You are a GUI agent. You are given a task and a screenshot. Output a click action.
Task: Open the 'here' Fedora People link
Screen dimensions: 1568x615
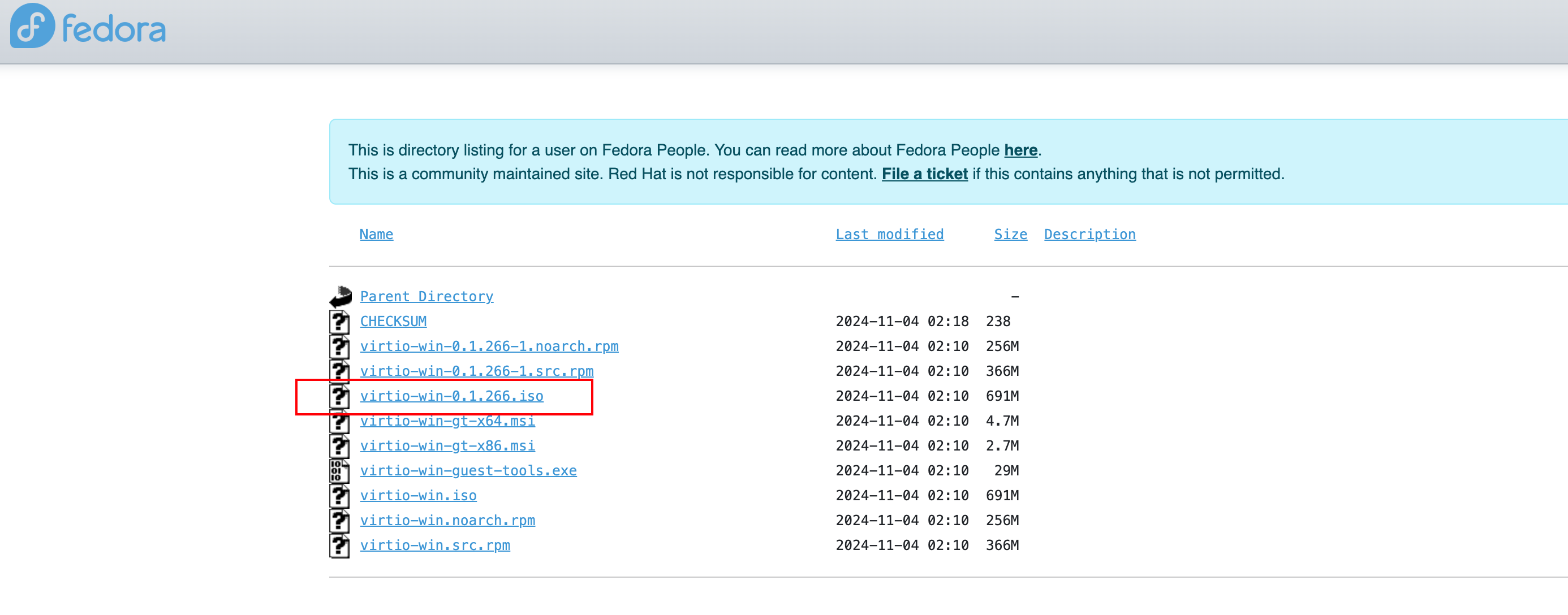coord(1020,150)
